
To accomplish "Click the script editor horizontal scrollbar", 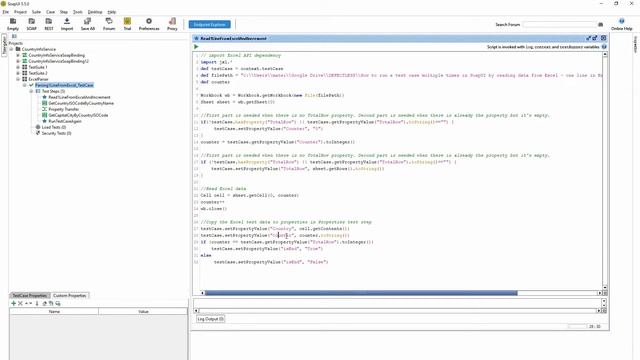I will pos(361,293).
